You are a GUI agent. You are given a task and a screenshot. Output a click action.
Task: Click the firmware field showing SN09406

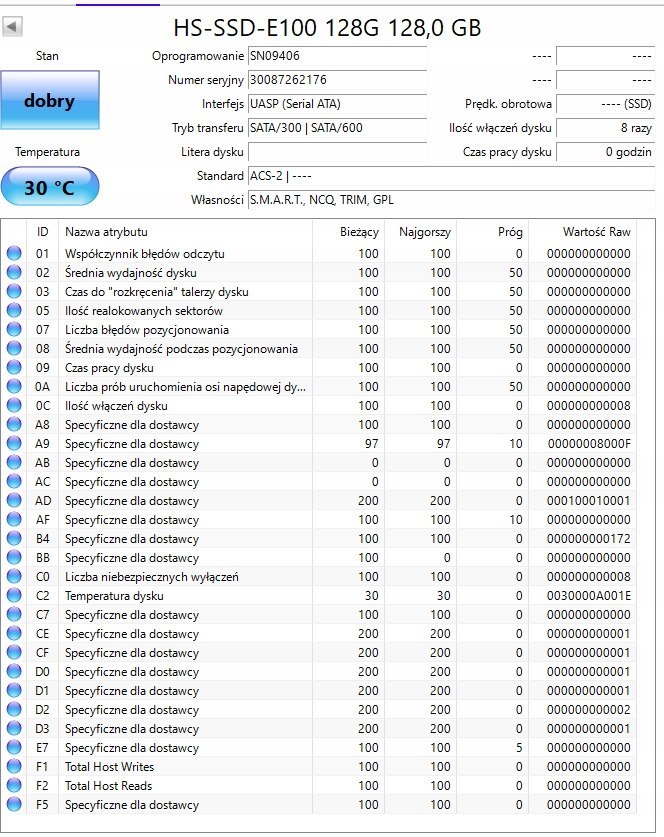337,56
